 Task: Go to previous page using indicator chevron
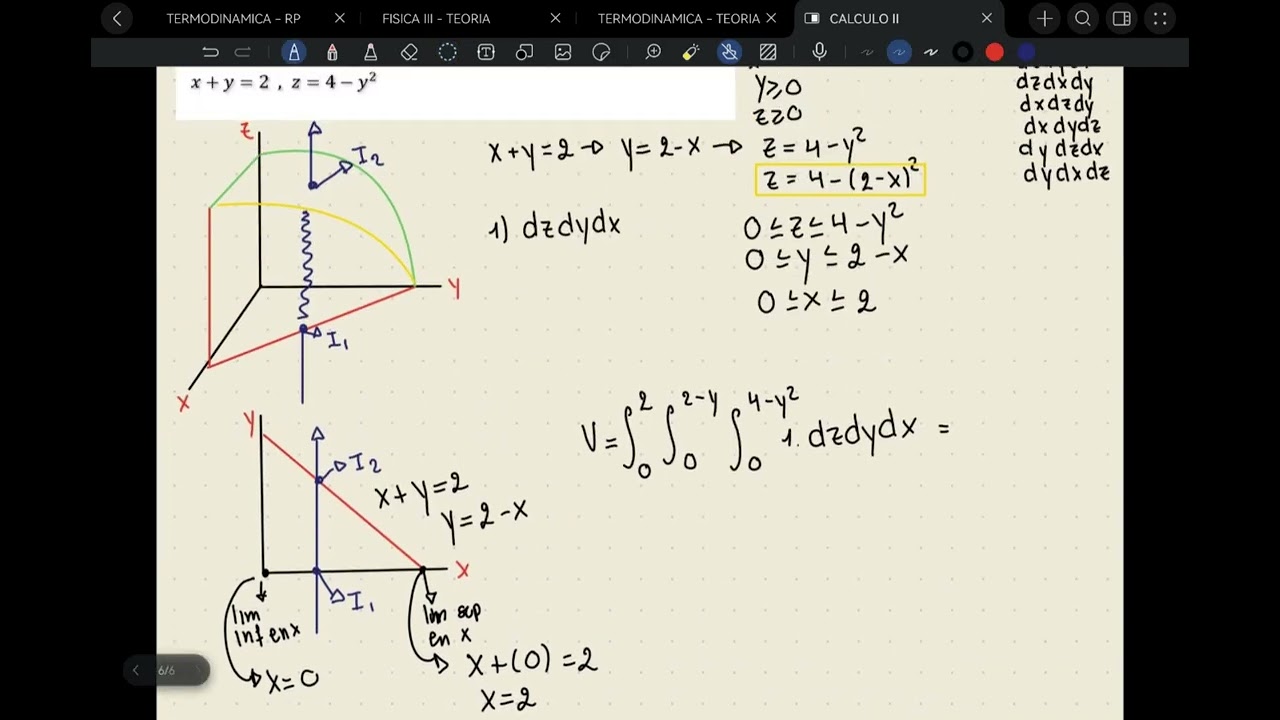click(x=136, y=671)
